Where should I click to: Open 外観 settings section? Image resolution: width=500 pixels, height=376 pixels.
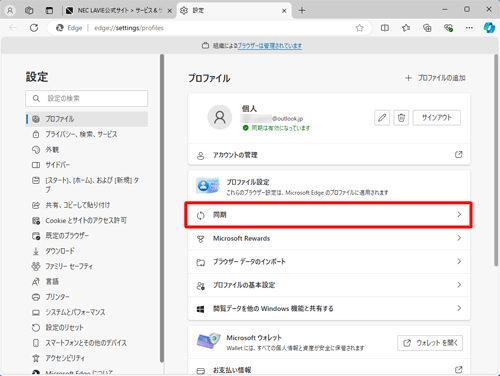[87, 150]
